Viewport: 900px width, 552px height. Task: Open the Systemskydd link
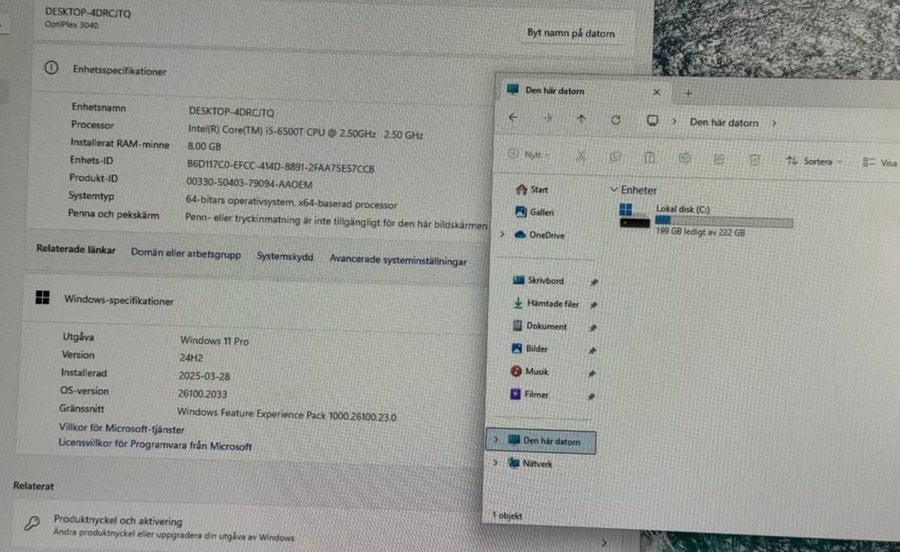[284, 256]
